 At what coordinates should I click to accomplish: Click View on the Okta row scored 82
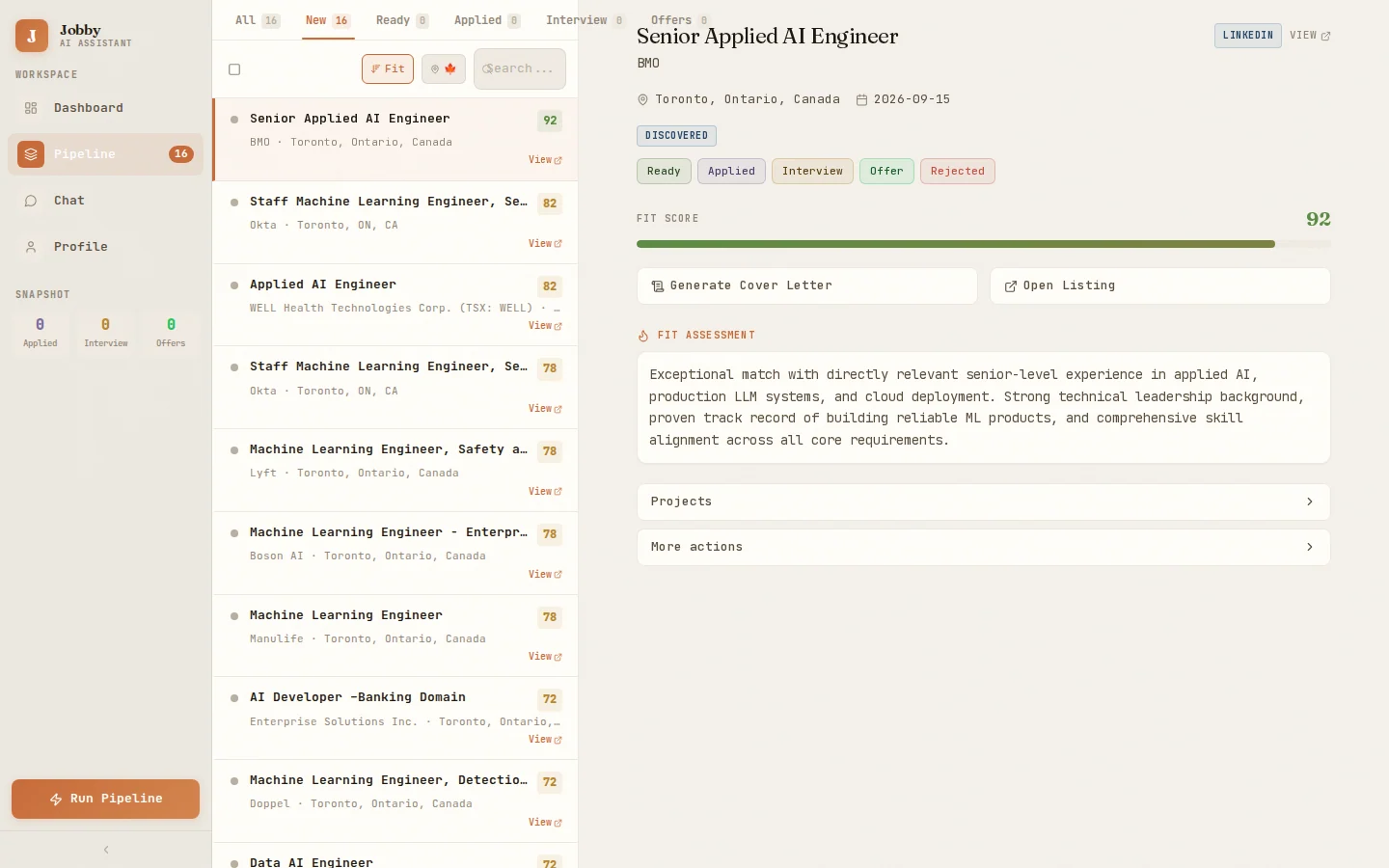(545, 244)
